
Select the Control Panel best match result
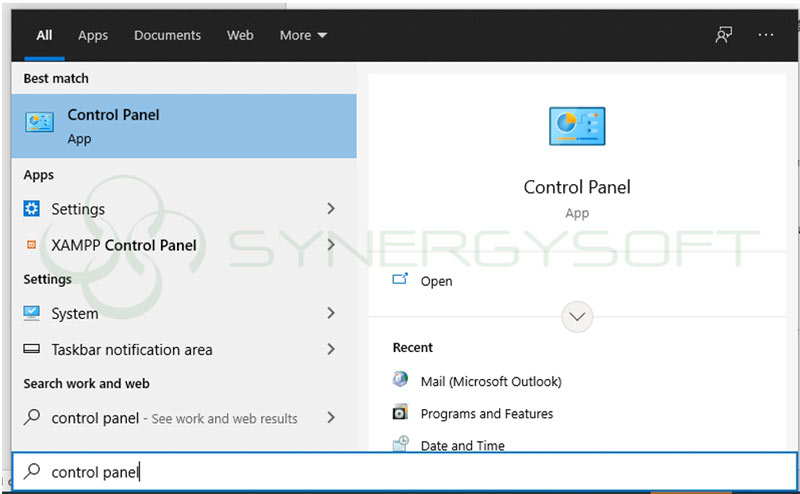pos(184,126)
